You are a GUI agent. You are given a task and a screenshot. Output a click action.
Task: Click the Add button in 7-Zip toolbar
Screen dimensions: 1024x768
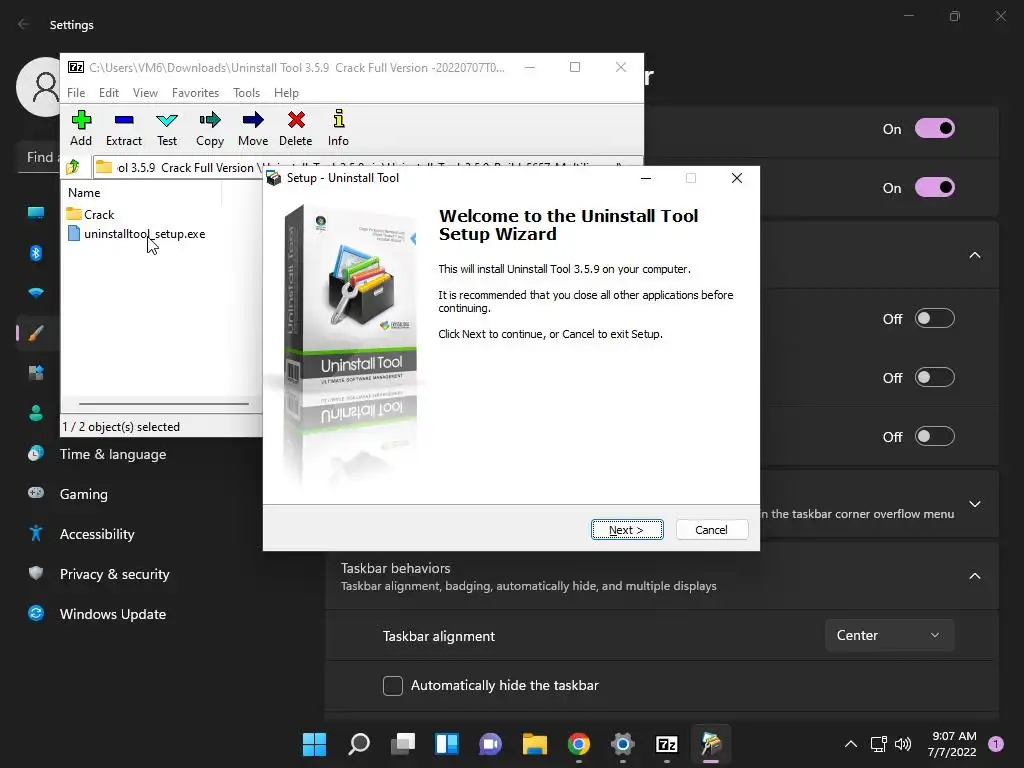(81, 128)
